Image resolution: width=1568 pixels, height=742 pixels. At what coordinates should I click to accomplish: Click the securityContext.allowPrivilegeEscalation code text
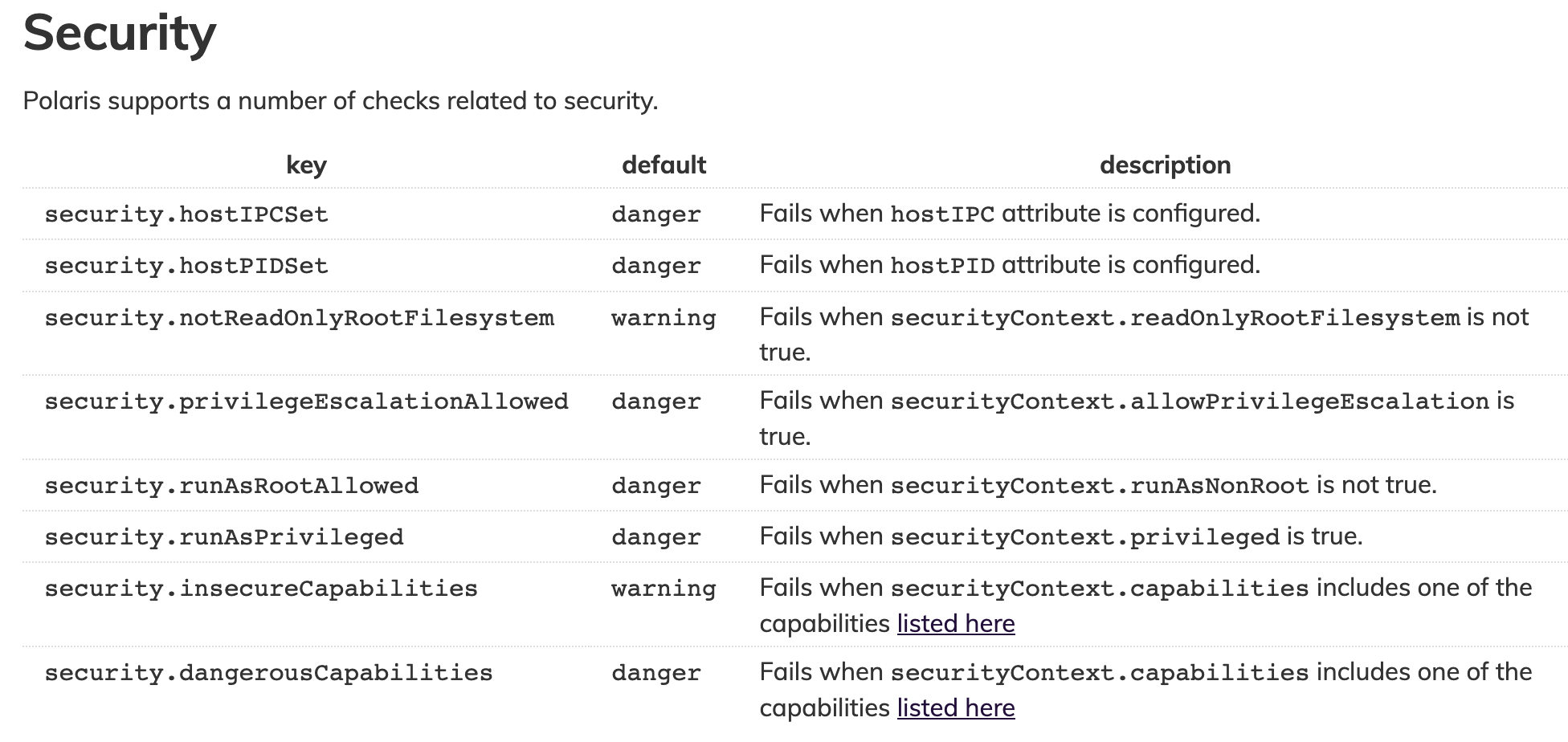1190,402
